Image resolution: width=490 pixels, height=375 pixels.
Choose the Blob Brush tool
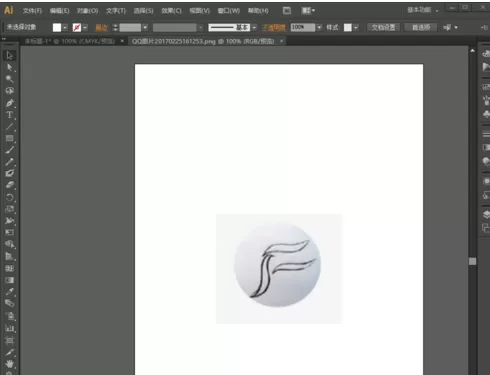pos(9,173)
